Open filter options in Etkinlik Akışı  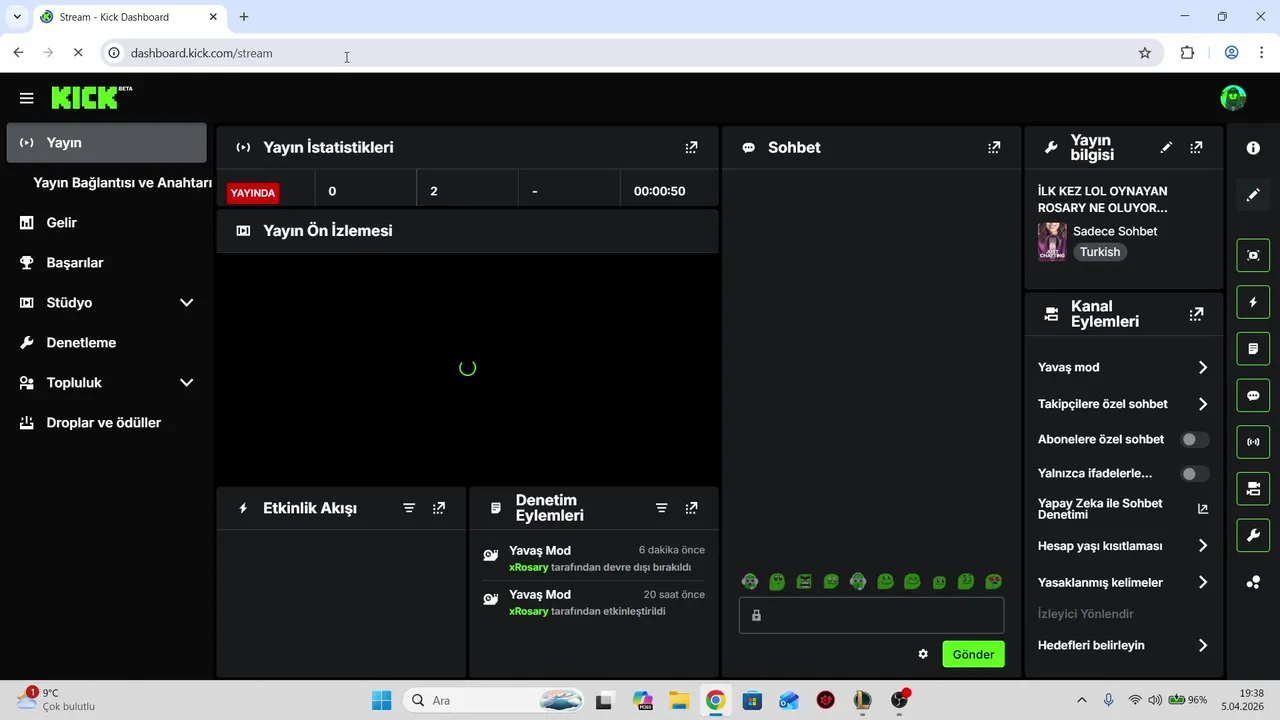(x=408, y=508)
